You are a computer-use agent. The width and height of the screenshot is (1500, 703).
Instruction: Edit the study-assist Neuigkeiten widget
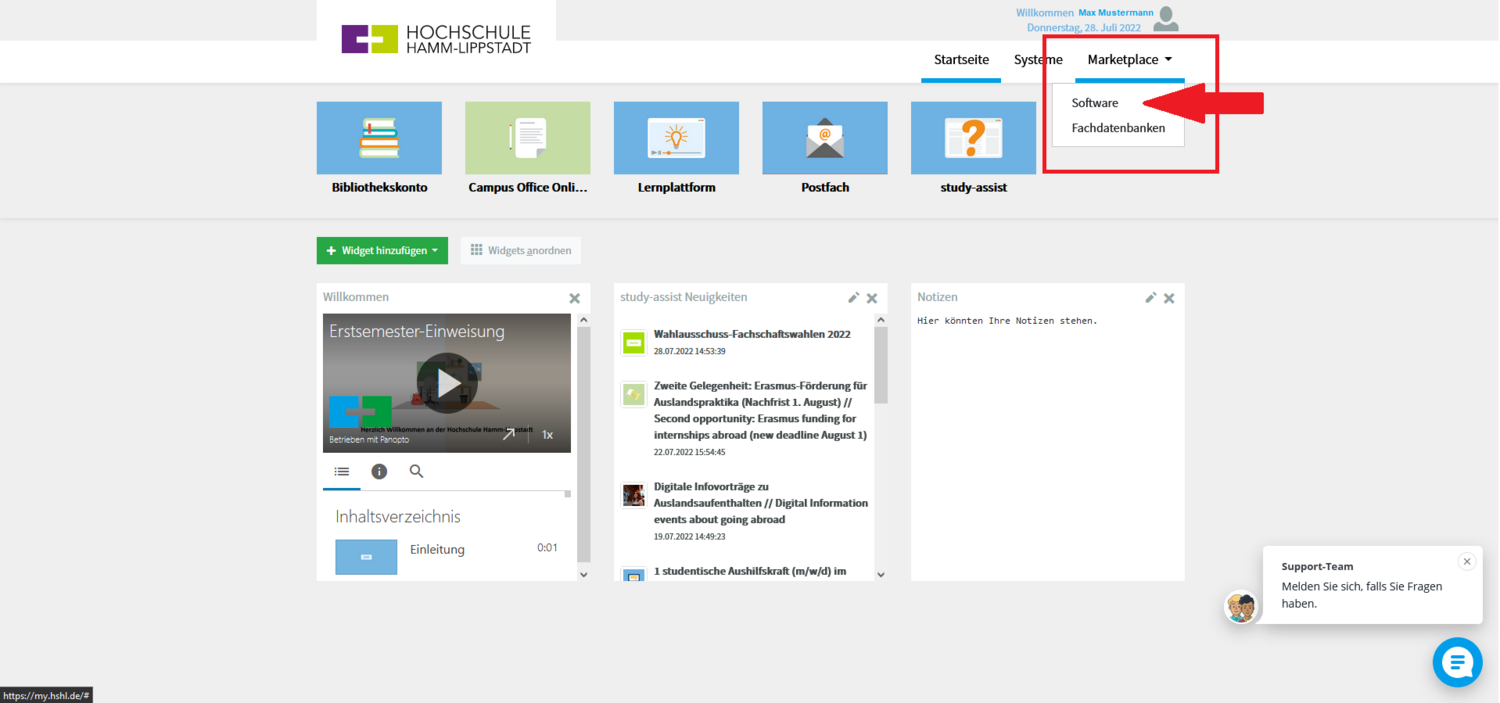click(x=853, y=298)
